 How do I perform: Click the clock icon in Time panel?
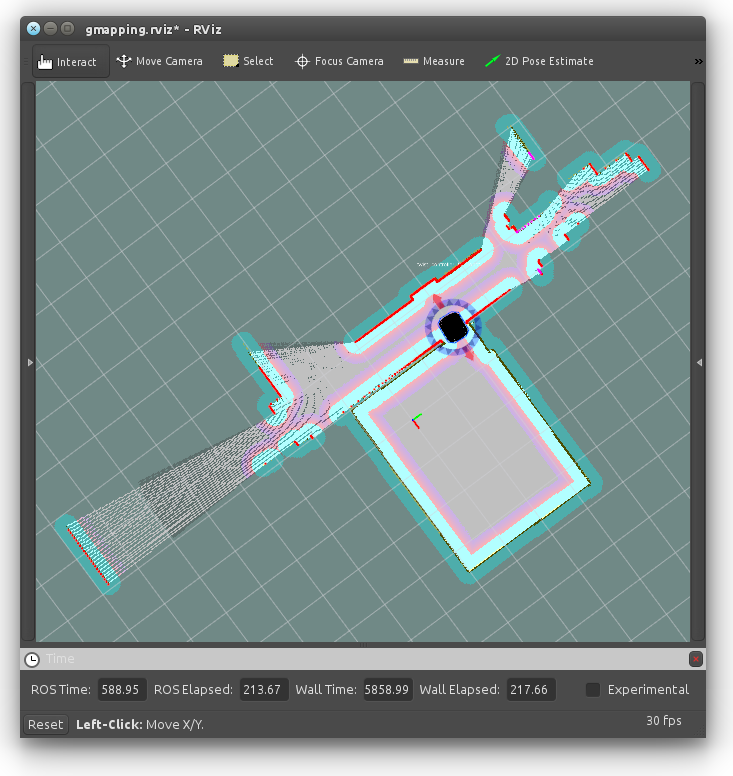click(32, 659)
